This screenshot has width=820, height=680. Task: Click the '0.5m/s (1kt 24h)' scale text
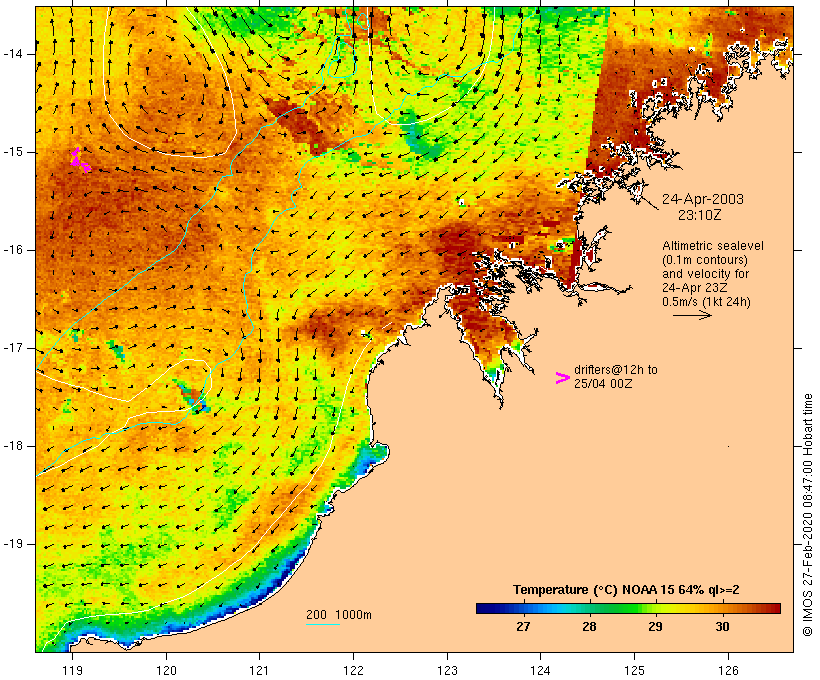(x=706, y=302)
